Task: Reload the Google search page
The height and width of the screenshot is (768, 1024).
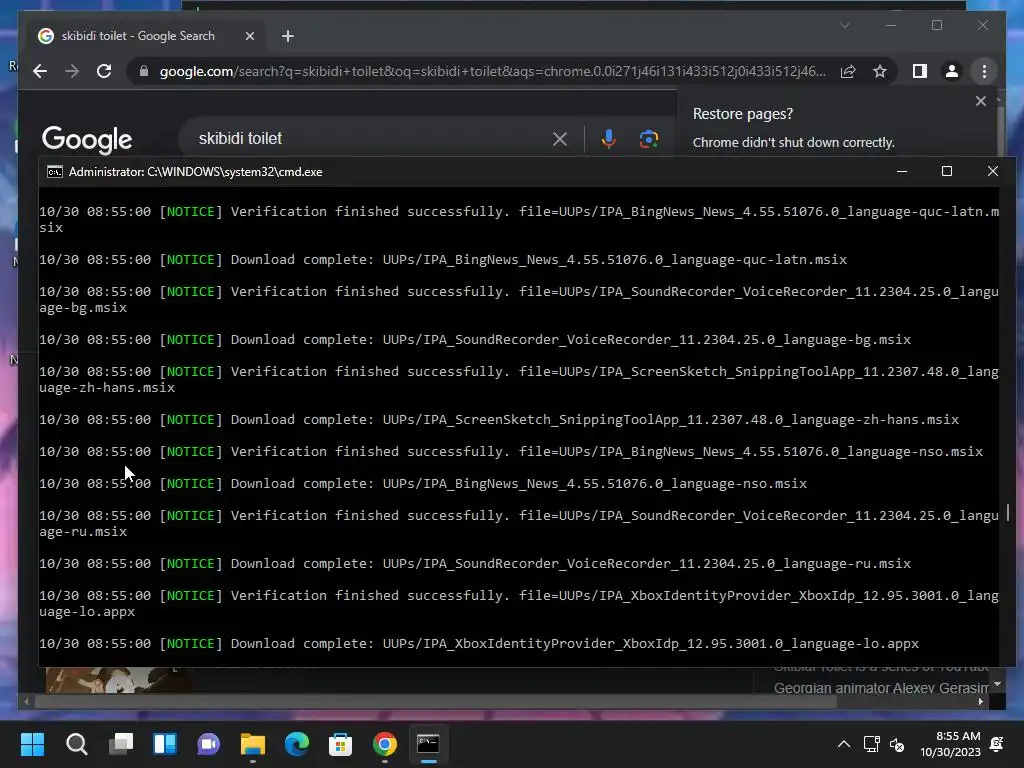Action: click(104, 71)
